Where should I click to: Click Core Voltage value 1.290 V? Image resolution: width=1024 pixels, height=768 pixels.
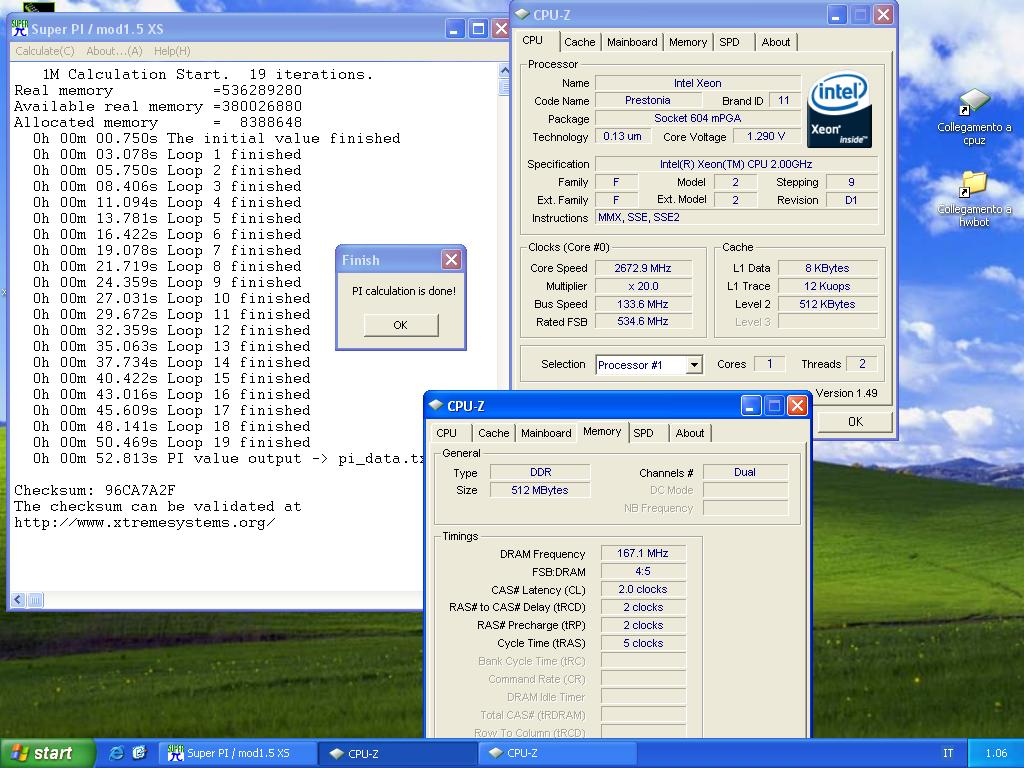point(765,136)
